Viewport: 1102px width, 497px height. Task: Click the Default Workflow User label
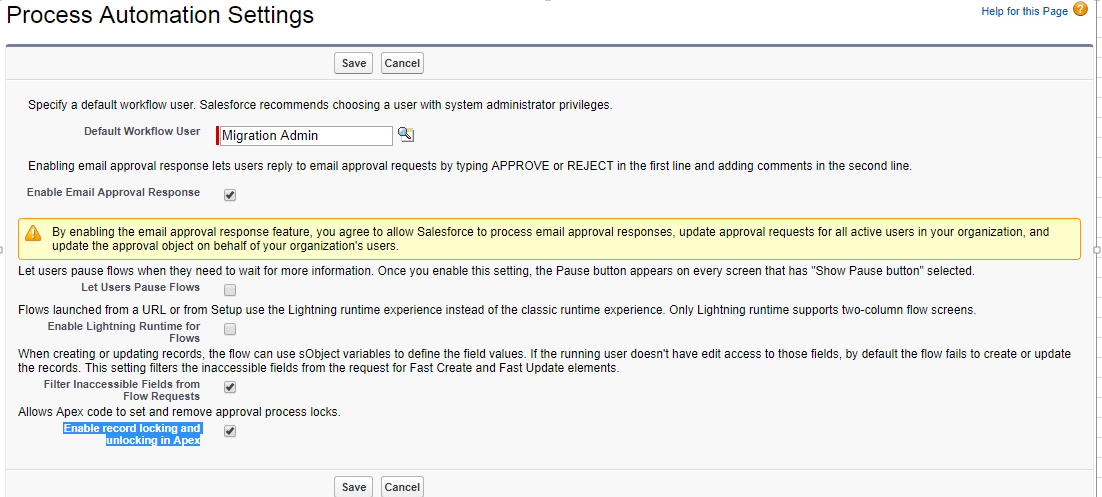tap(142, 131)
